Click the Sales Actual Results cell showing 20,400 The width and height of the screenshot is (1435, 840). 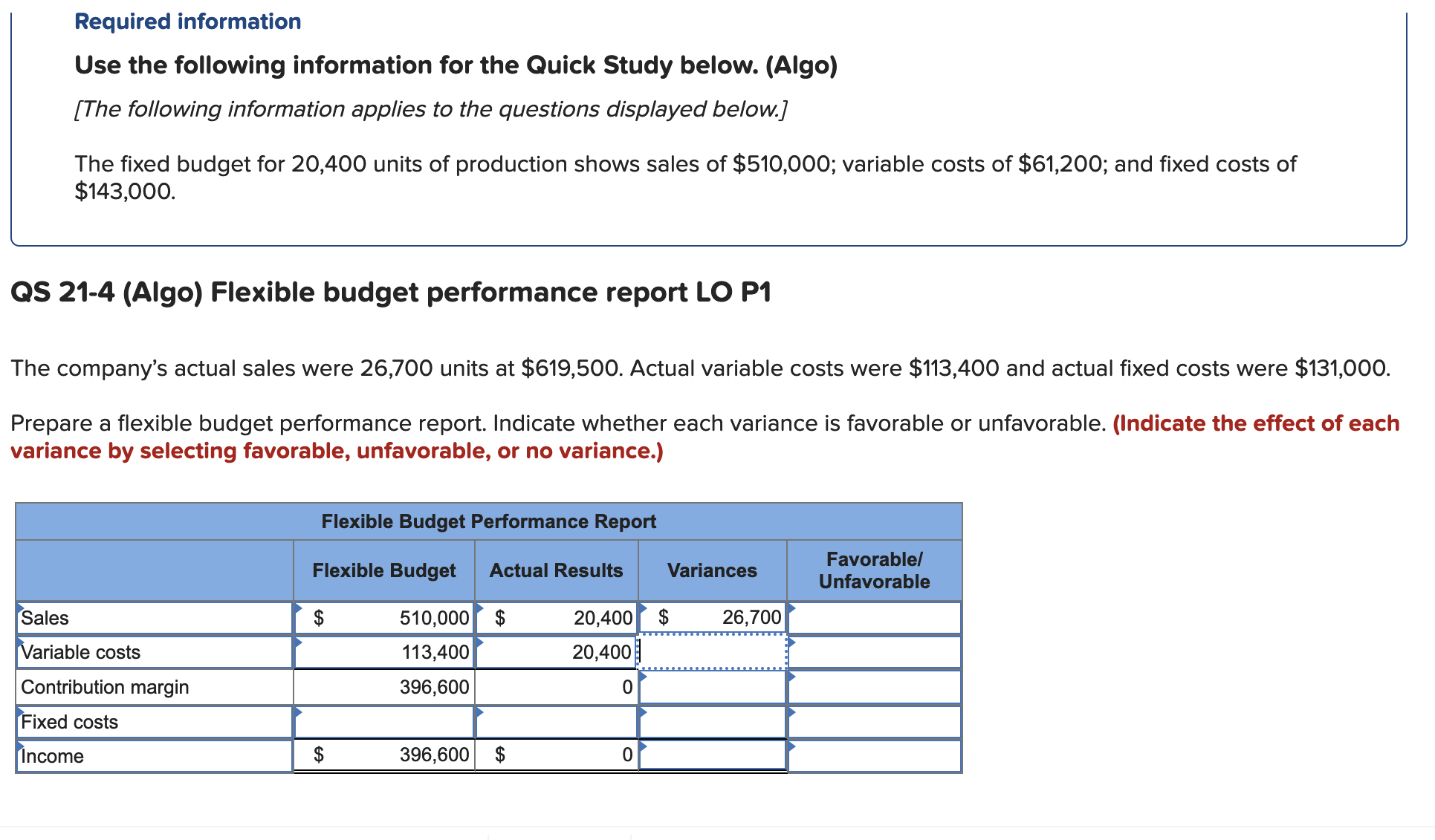[556, 617]
